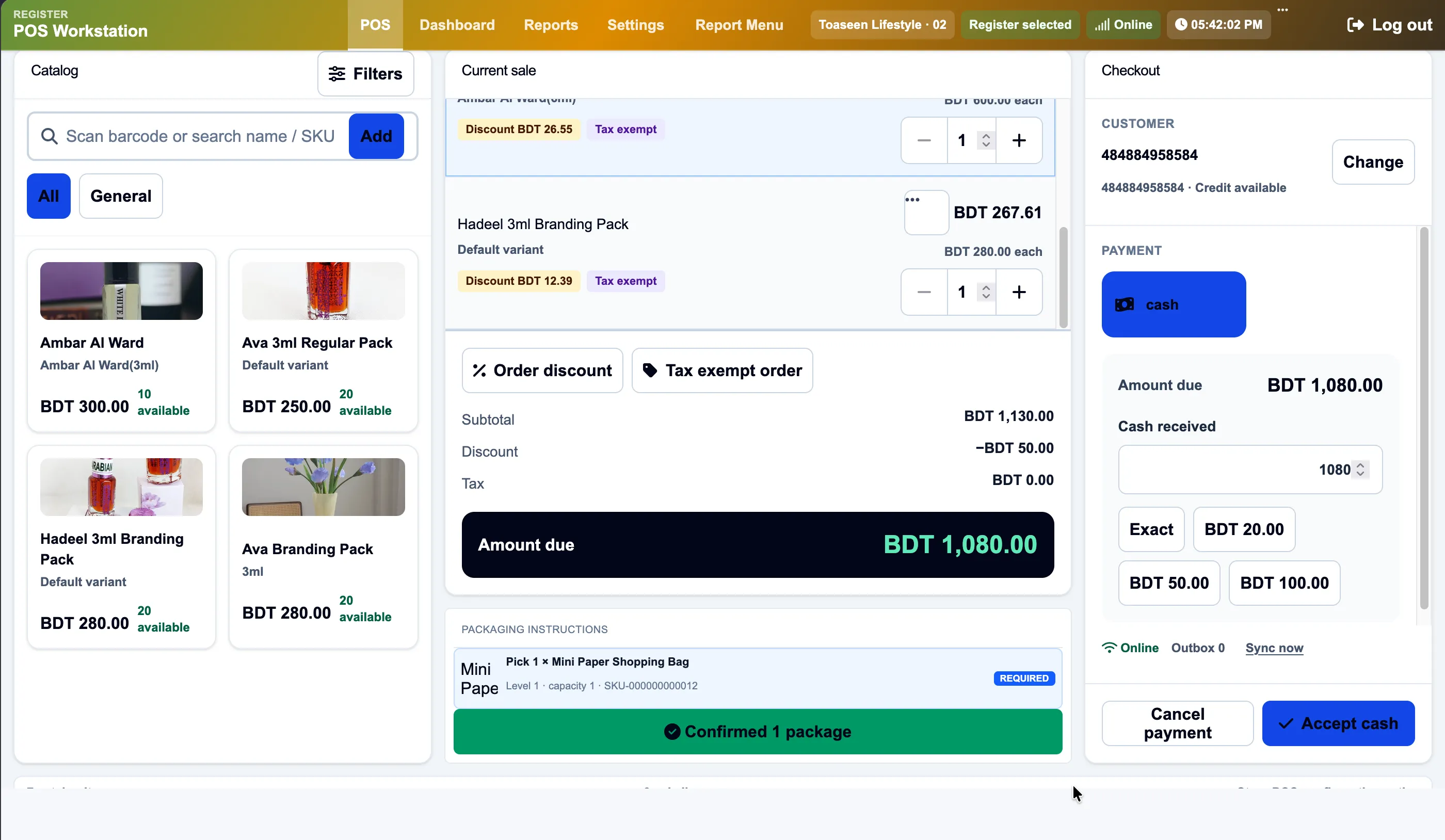Select the All category filter
Viewport: 1445px width, 840px height.
(x=49, y=196)
